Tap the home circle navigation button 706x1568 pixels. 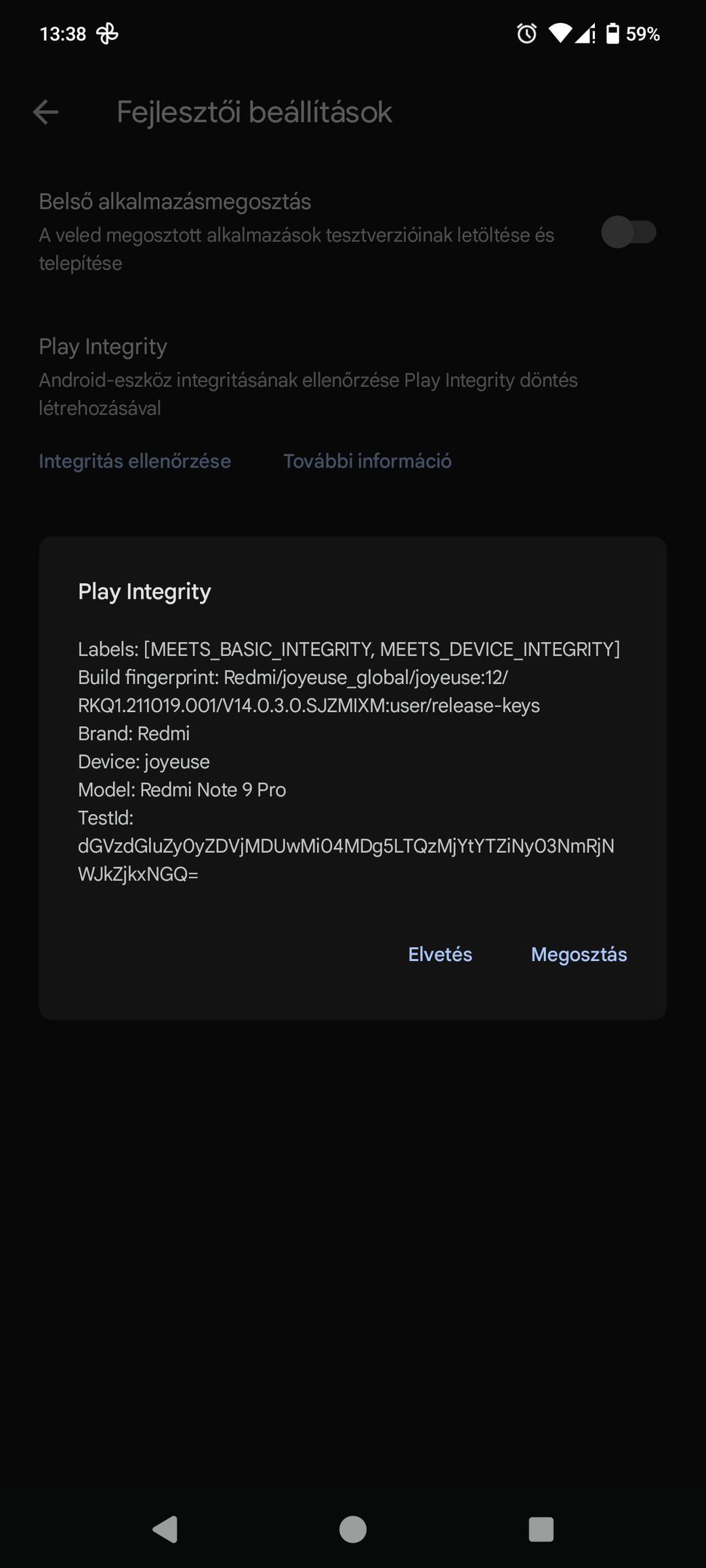(353, 1529)
